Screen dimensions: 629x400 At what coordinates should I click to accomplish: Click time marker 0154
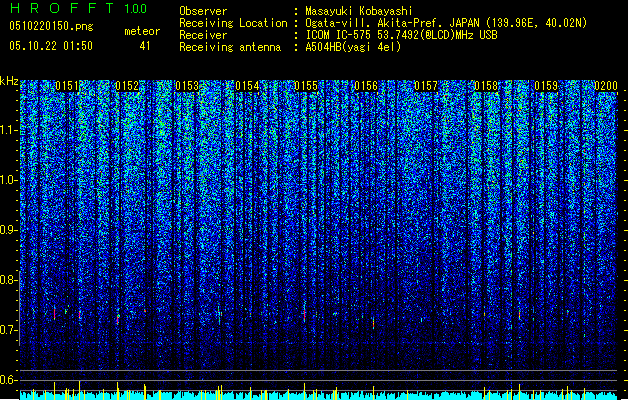247,86
